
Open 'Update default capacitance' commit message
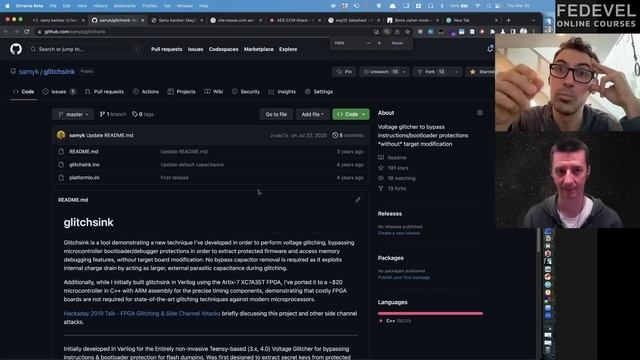192,164
